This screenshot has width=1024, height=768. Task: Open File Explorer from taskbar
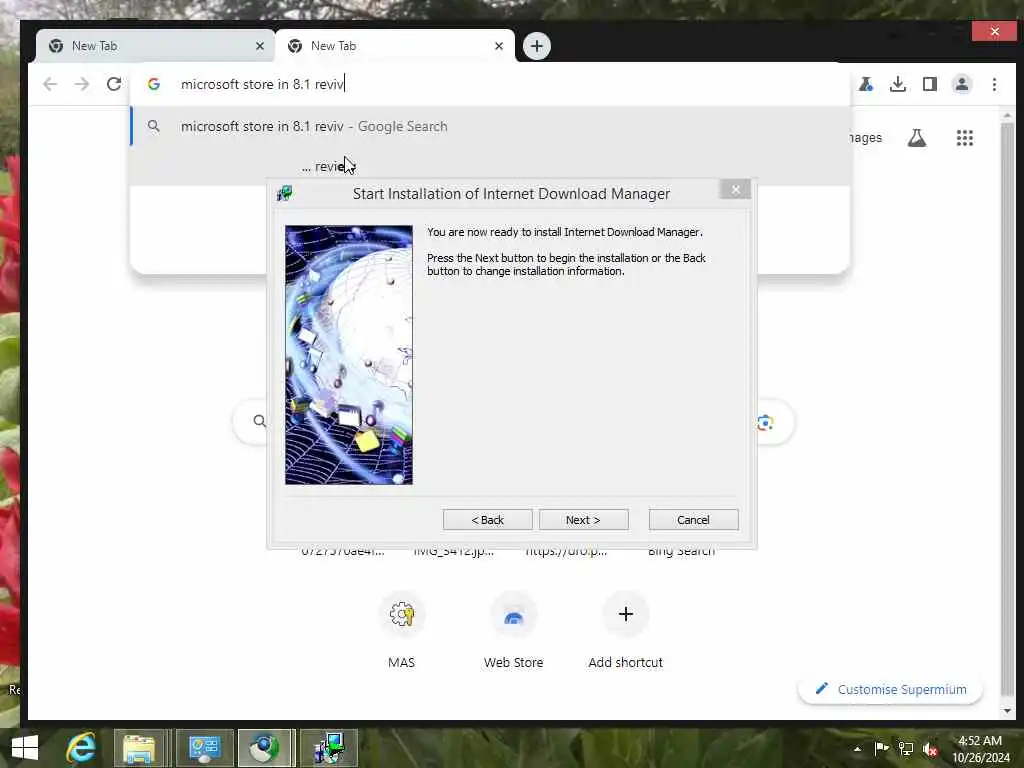coord(140,748)
